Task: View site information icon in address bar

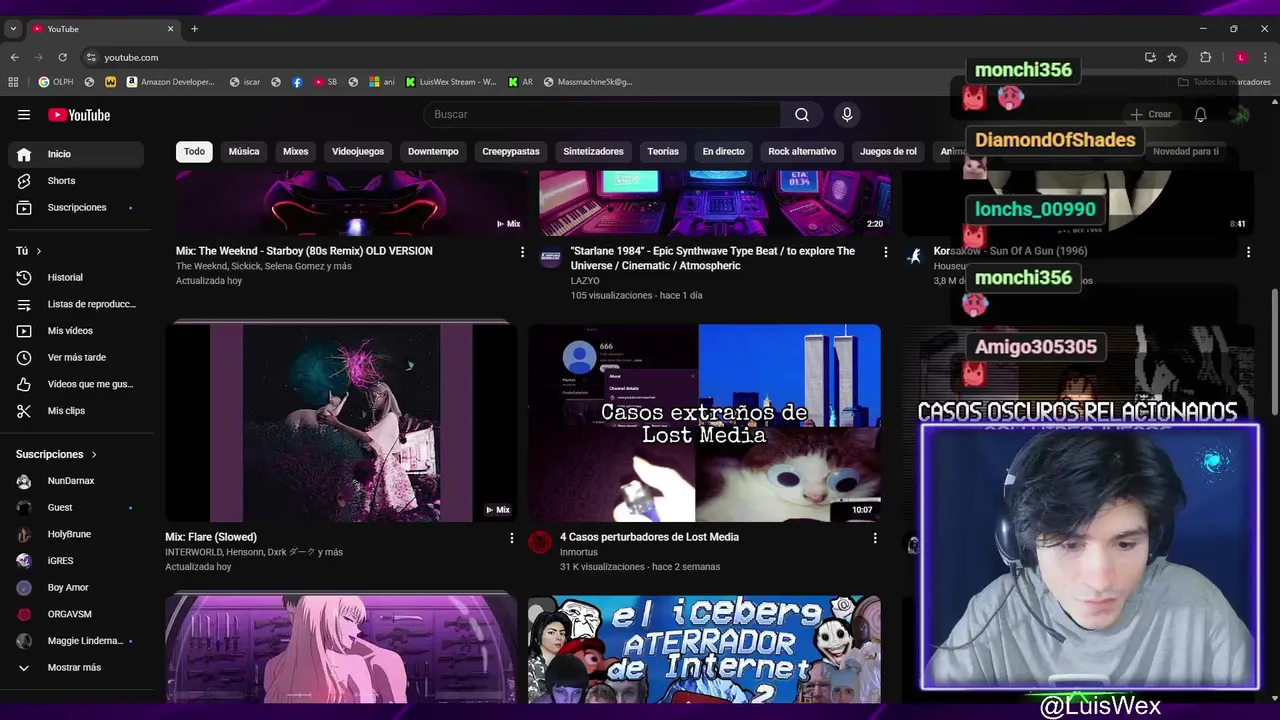Action: tap(91, 57)
